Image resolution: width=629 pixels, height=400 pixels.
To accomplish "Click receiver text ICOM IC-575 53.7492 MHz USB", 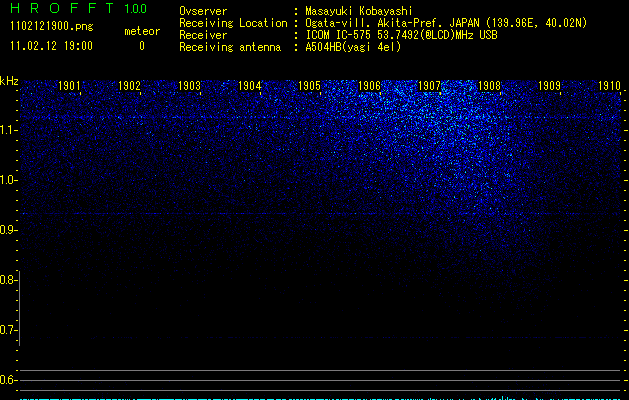I will click(401, 35).
